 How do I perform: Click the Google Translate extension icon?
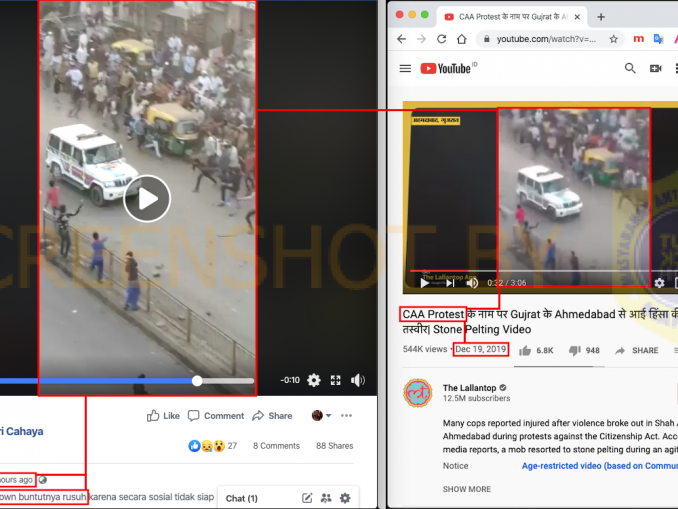658,39
